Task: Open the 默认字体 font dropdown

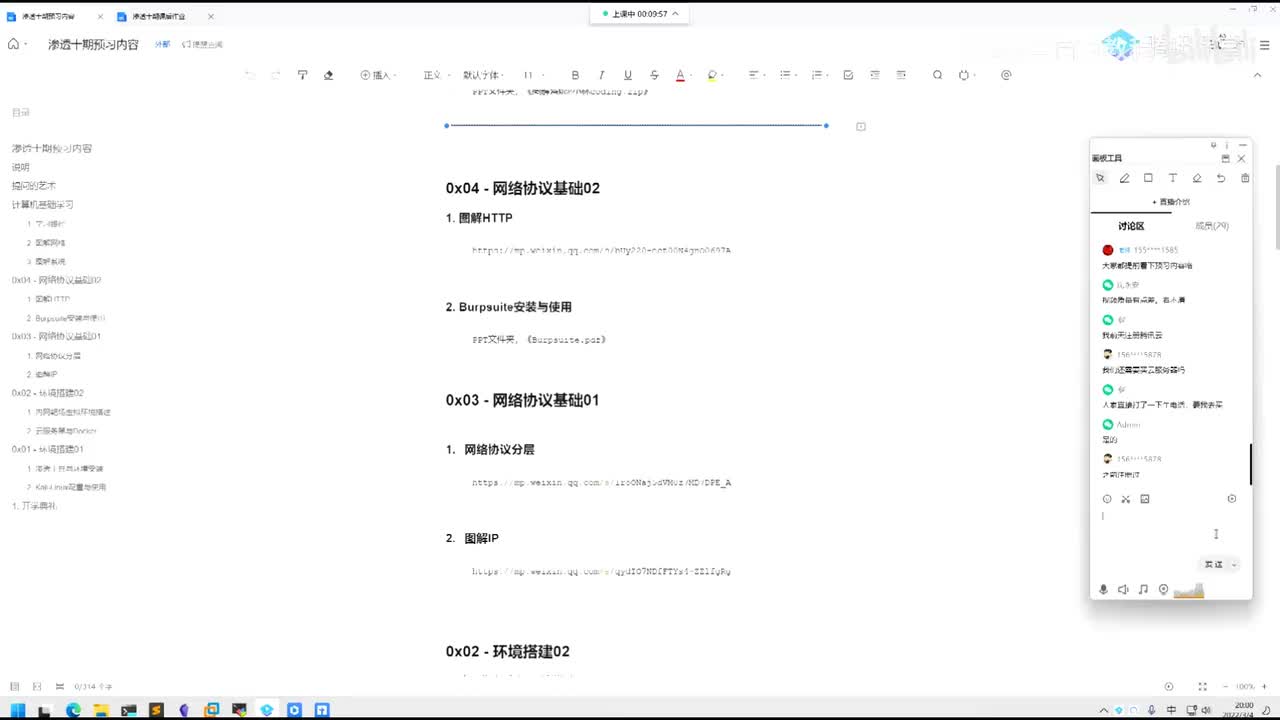Action: coord(484,75)
